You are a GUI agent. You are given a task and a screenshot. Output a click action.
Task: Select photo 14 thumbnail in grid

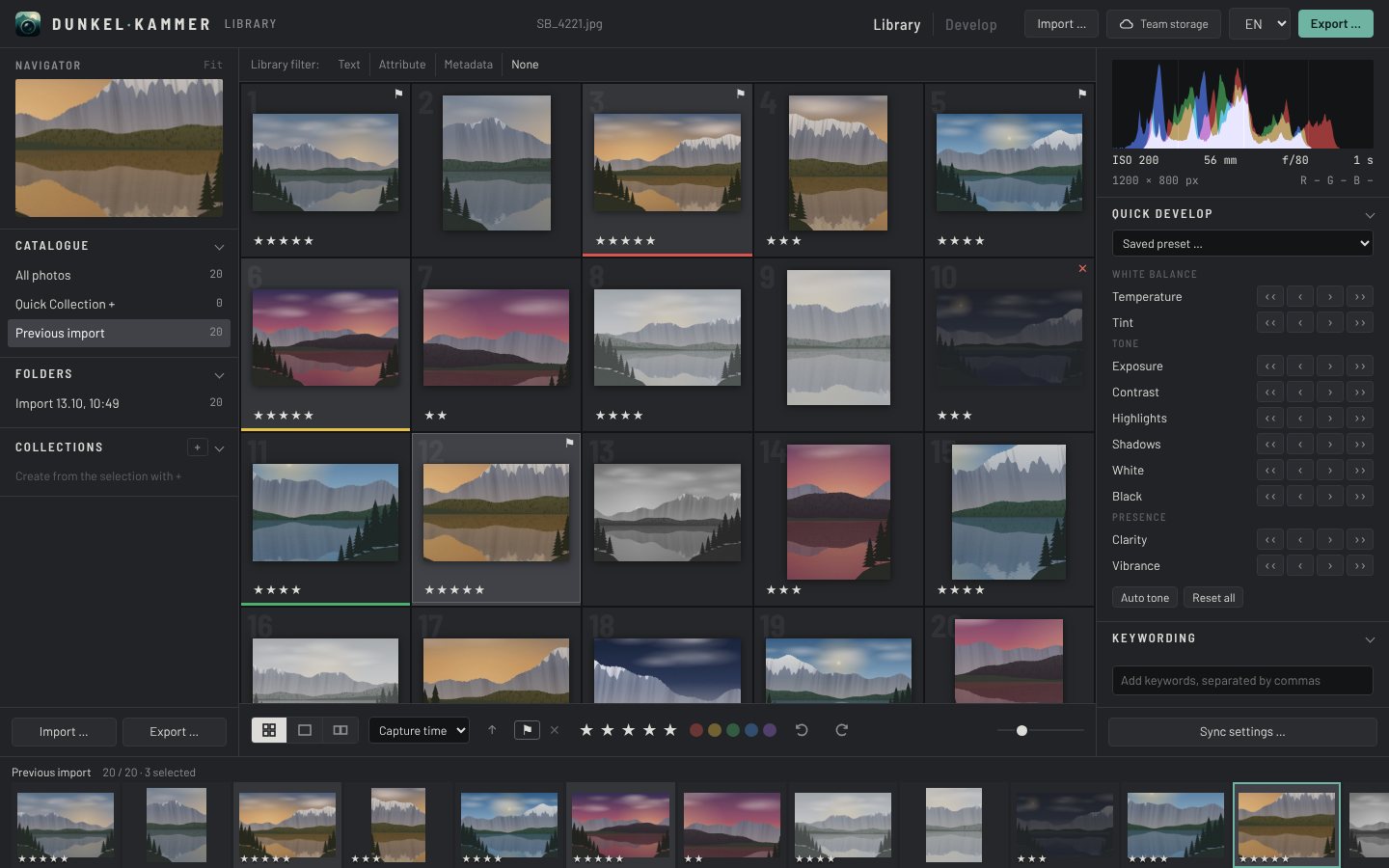tap(838, 512)
